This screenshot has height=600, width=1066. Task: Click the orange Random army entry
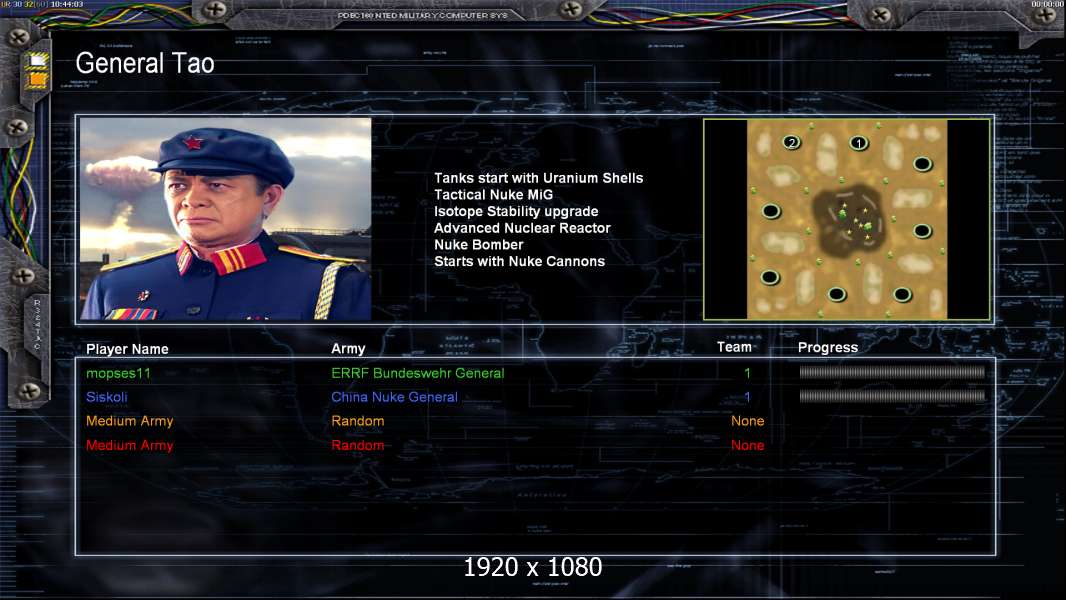point(358,421)
